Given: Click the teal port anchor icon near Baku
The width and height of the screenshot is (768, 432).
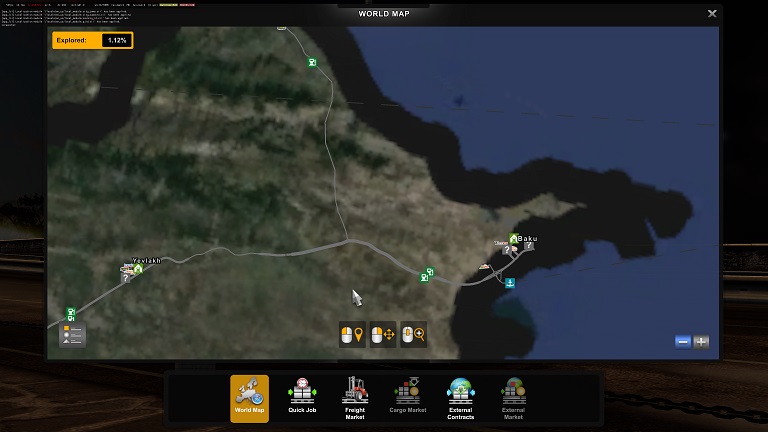Looking at the screenshot, I should point(510,283).
